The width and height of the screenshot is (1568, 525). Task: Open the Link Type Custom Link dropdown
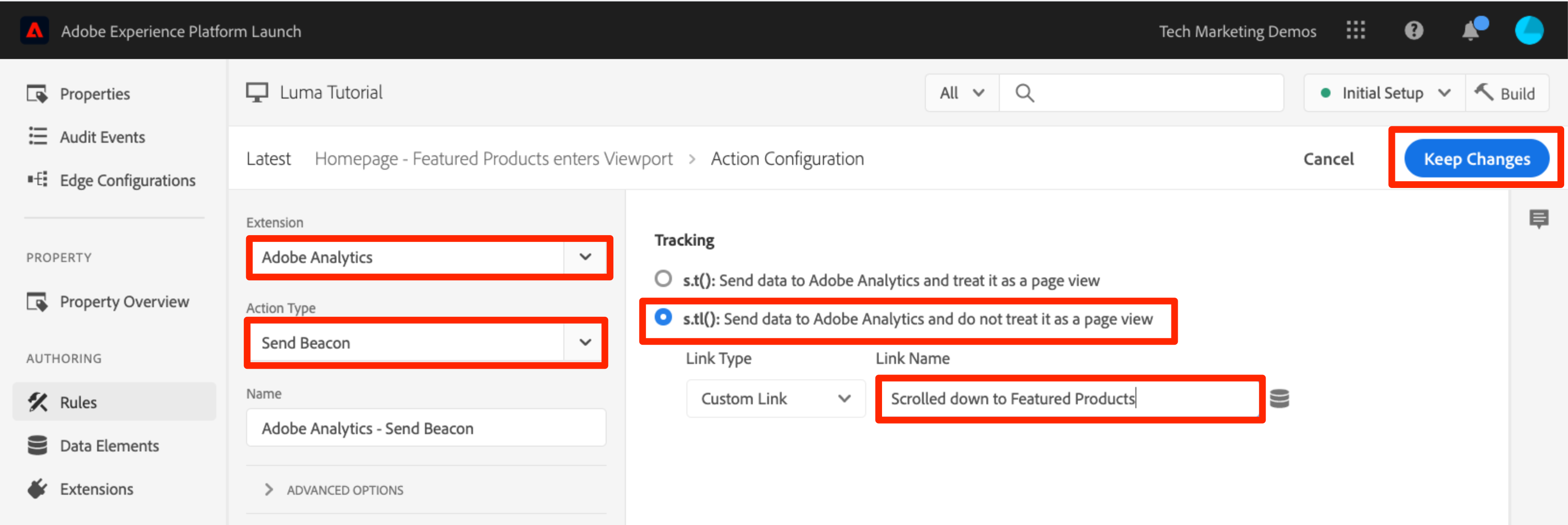tap(775, 399)
